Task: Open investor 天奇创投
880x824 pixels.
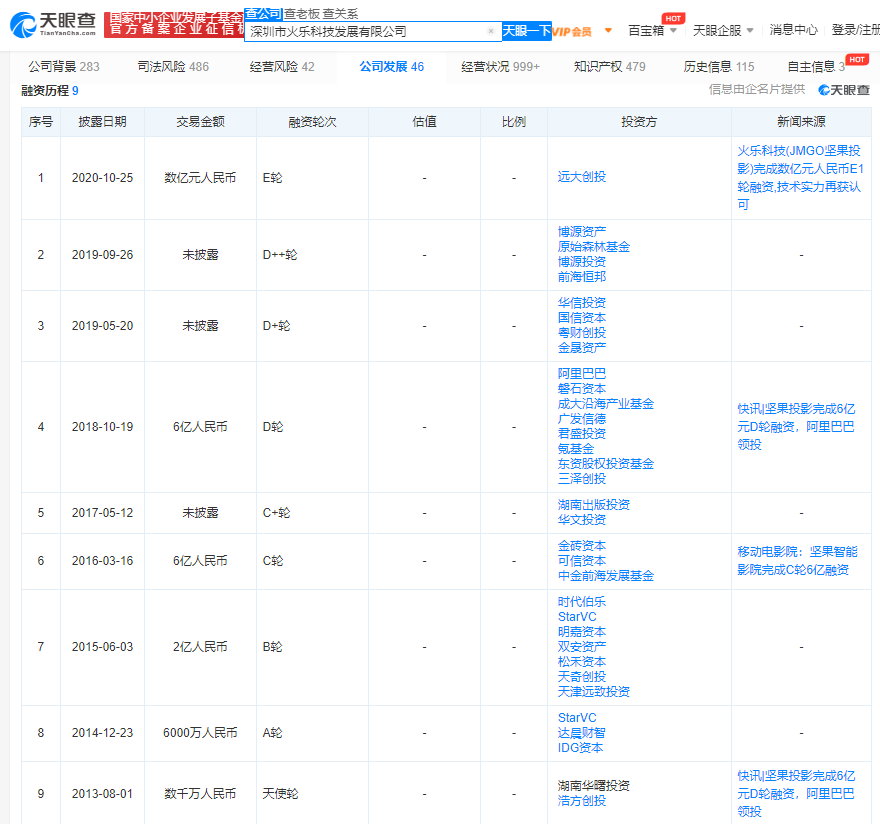Action: [581, 677]
